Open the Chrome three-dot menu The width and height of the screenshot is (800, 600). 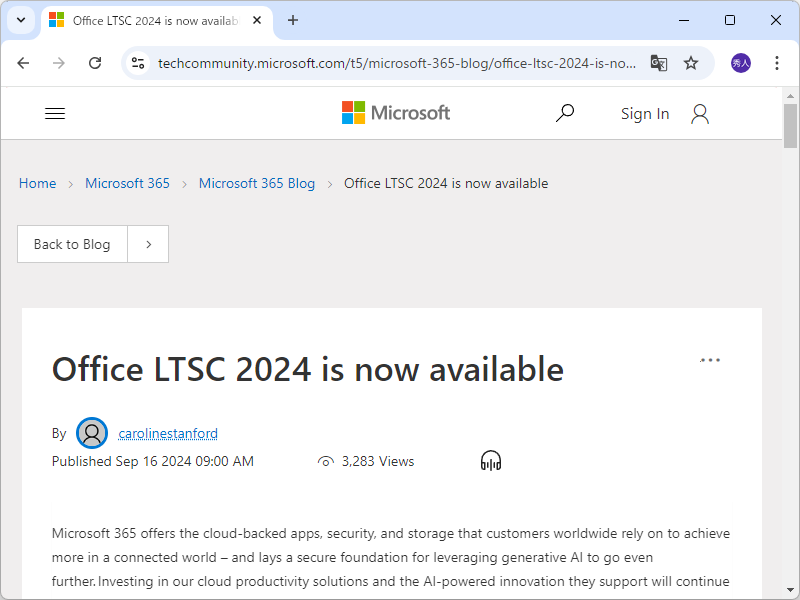point(777,62)
